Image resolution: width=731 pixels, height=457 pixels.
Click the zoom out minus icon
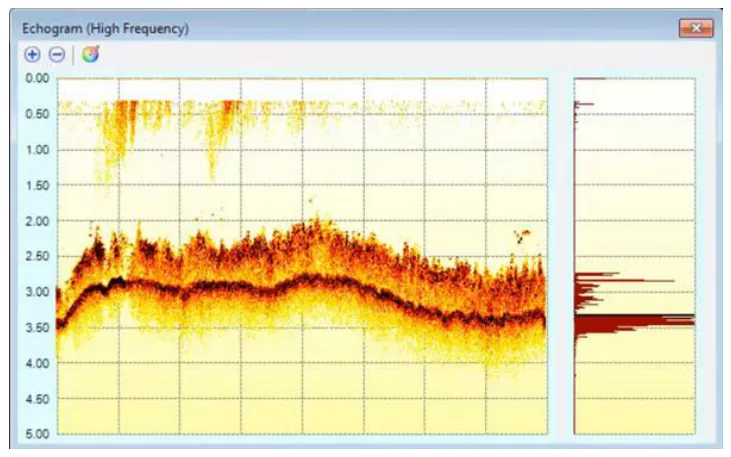coord(57,55)
